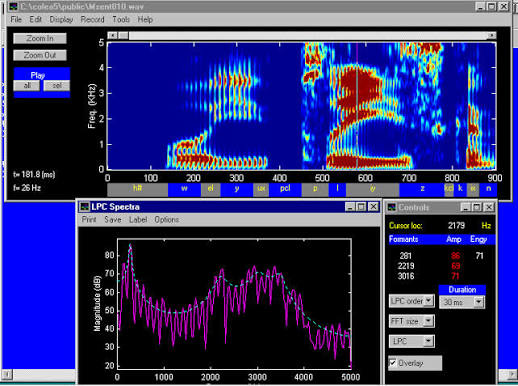
Task: Click the spectrogram scrollbar thumb
Action: tap(123, 35)
